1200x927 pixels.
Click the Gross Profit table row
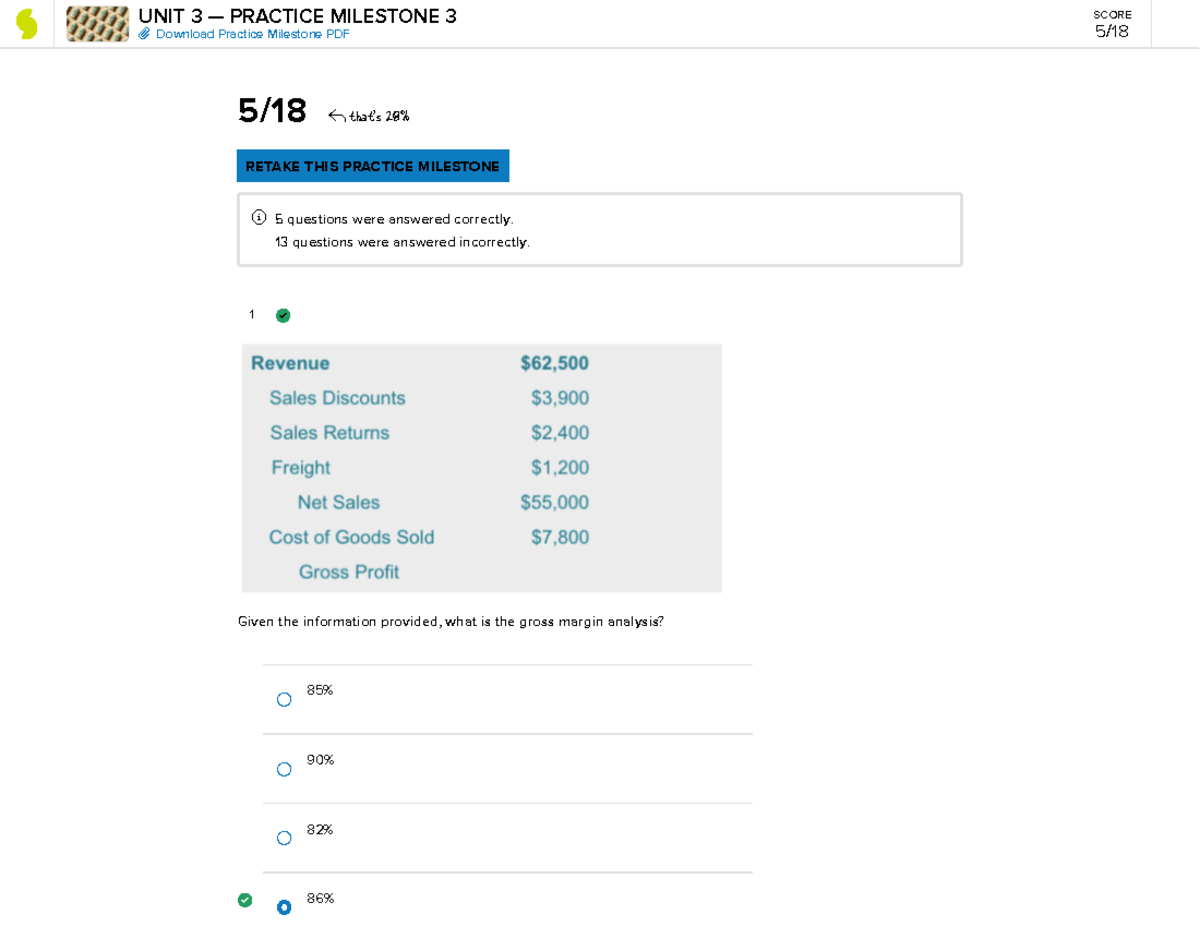tap(349, 572)
